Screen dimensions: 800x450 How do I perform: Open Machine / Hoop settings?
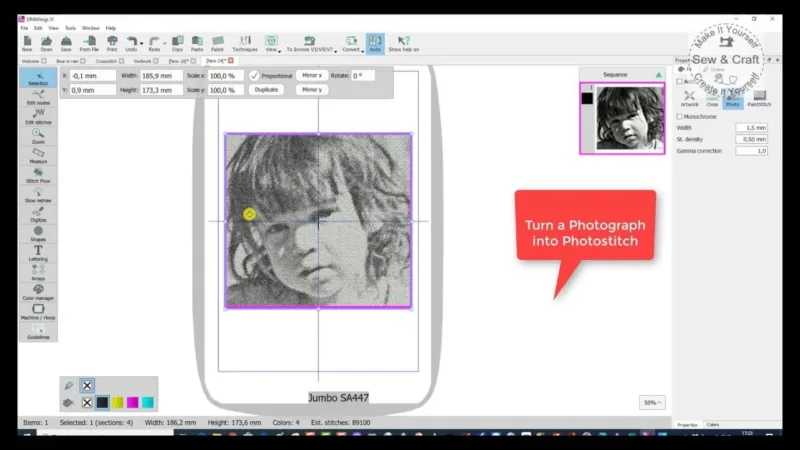tap(38, 312)
